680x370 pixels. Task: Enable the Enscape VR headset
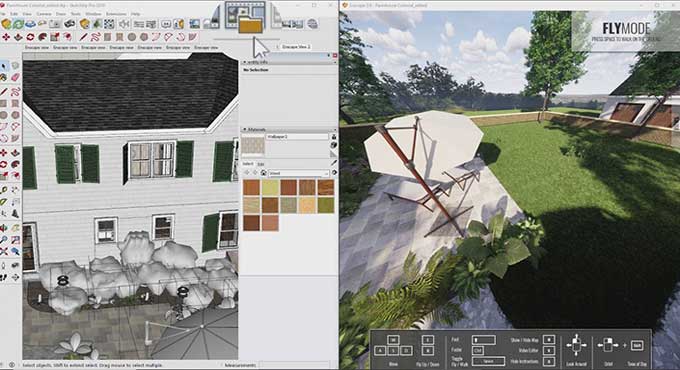(69, 24)
